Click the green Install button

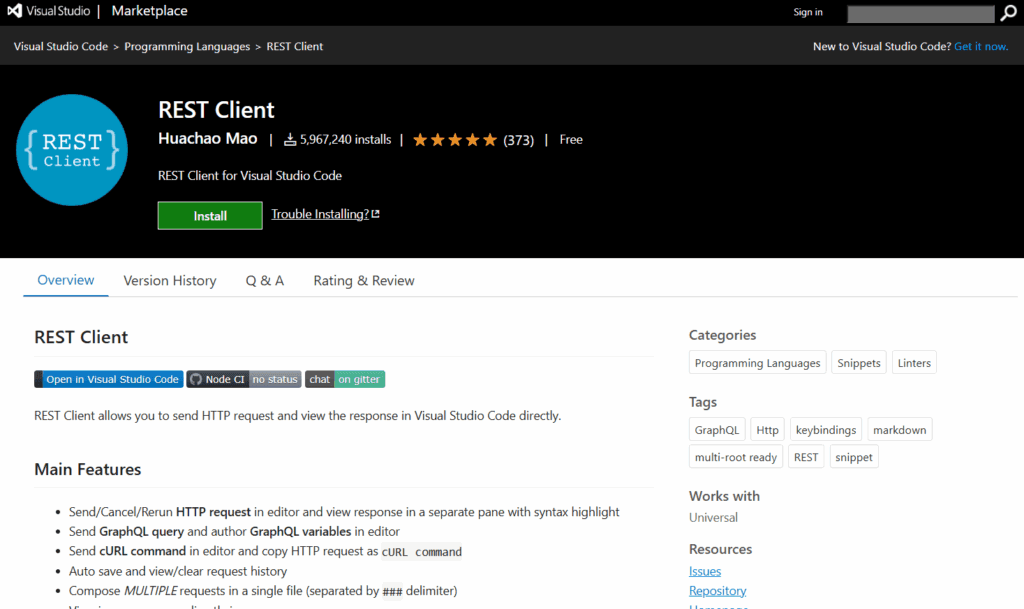(210, 215)
